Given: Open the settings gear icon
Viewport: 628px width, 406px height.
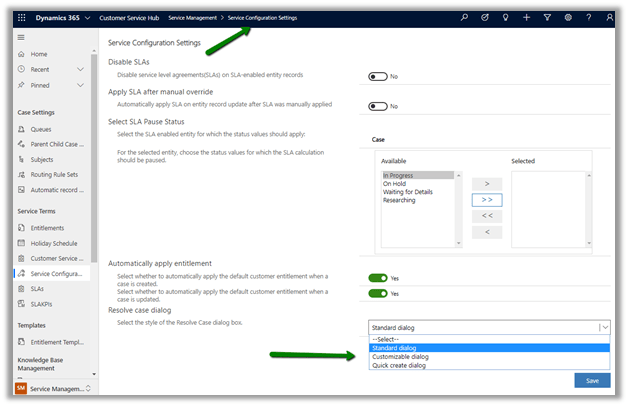Looking at the screenshot, I should [x=568, y=17].
